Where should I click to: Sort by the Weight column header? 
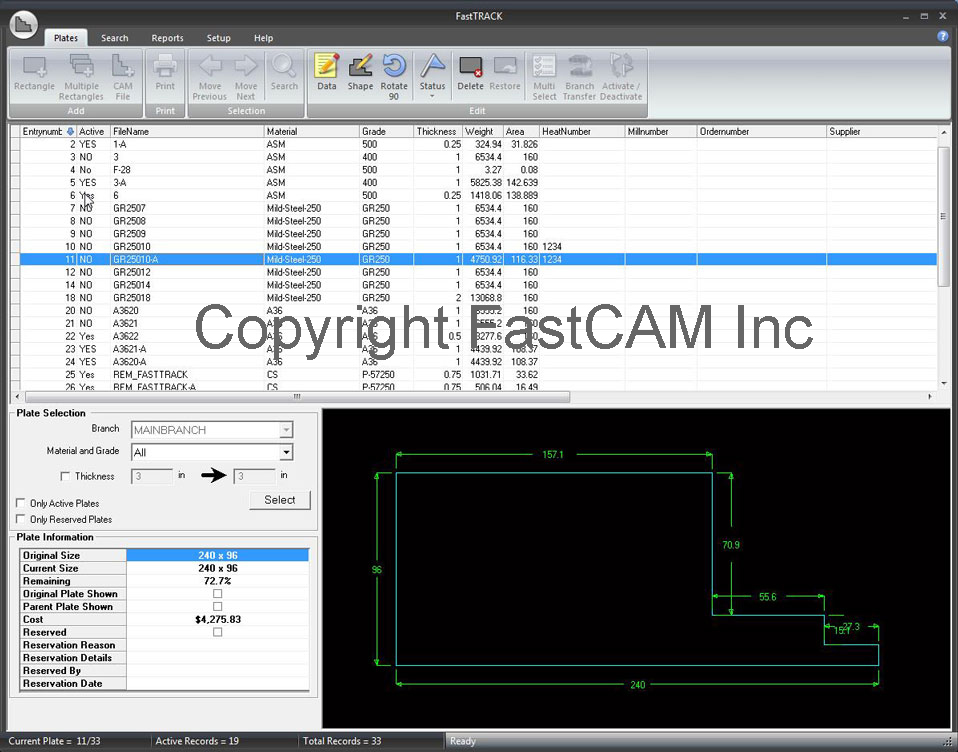(x=483, y=131)
